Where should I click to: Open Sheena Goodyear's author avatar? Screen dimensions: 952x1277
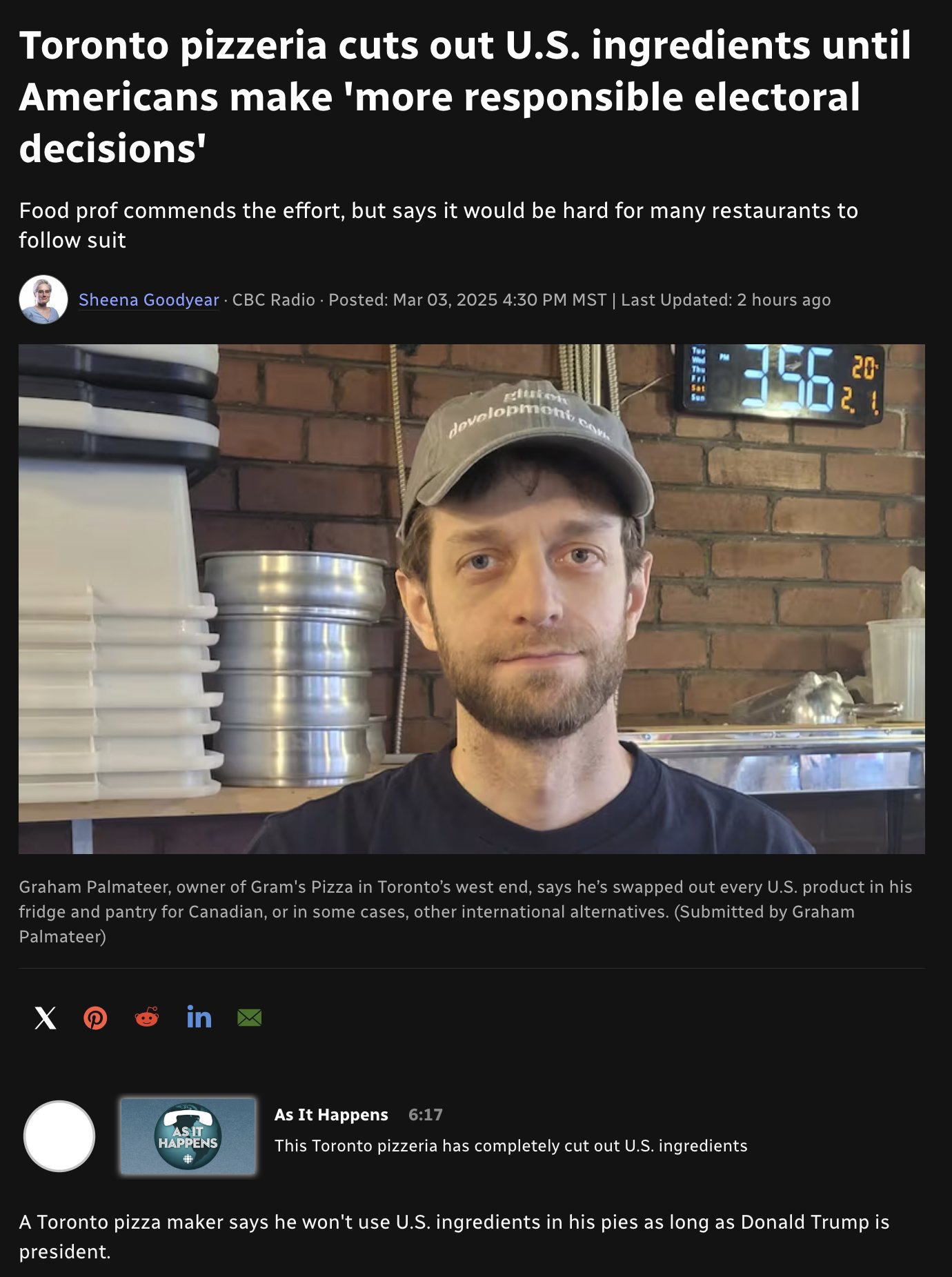coord(43,300)
